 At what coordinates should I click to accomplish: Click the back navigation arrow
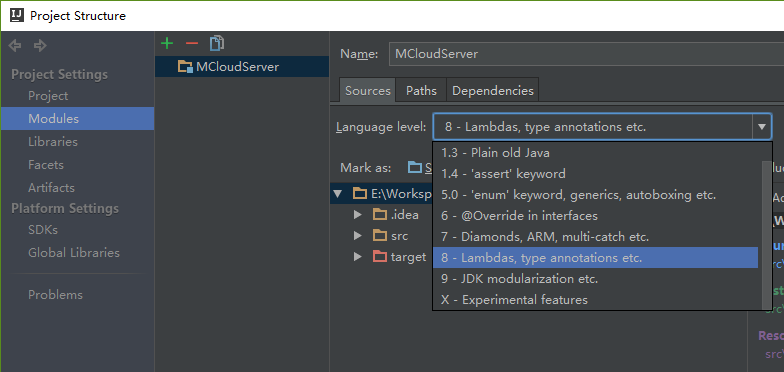tap(15, 46)
